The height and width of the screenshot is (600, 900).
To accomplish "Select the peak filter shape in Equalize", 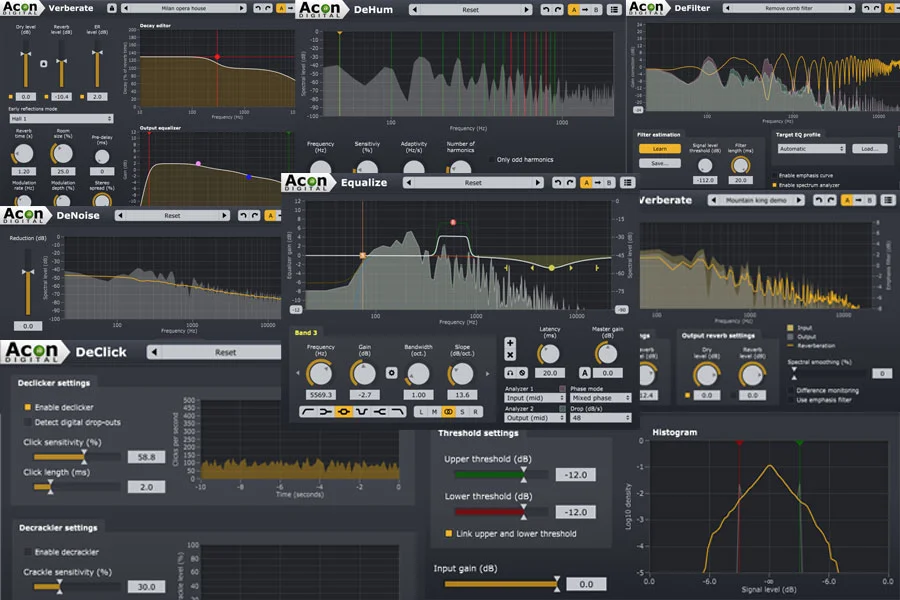I will (x=343, y=412).
